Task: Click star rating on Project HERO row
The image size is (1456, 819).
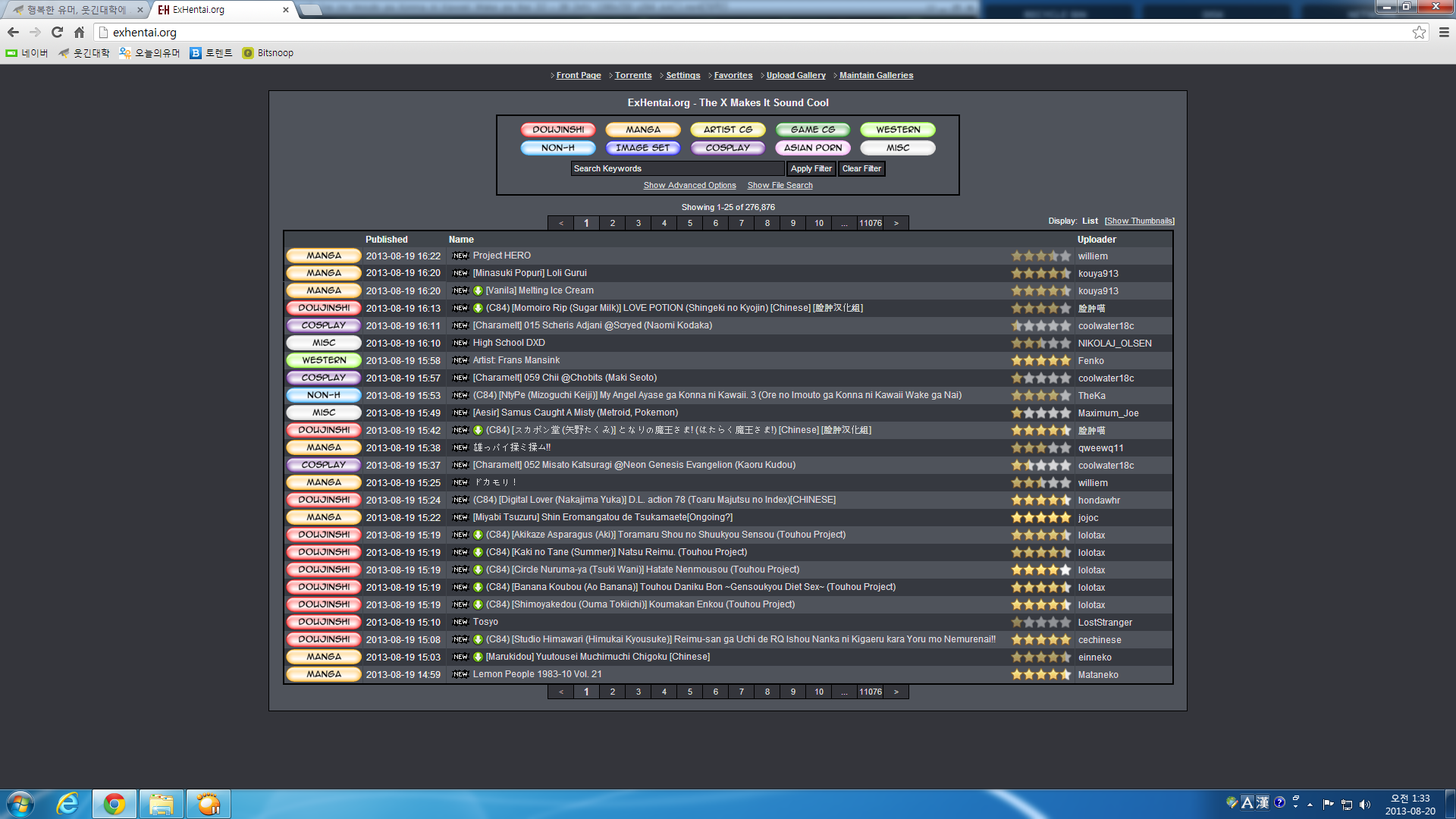Action: [x=1040, y=256]
